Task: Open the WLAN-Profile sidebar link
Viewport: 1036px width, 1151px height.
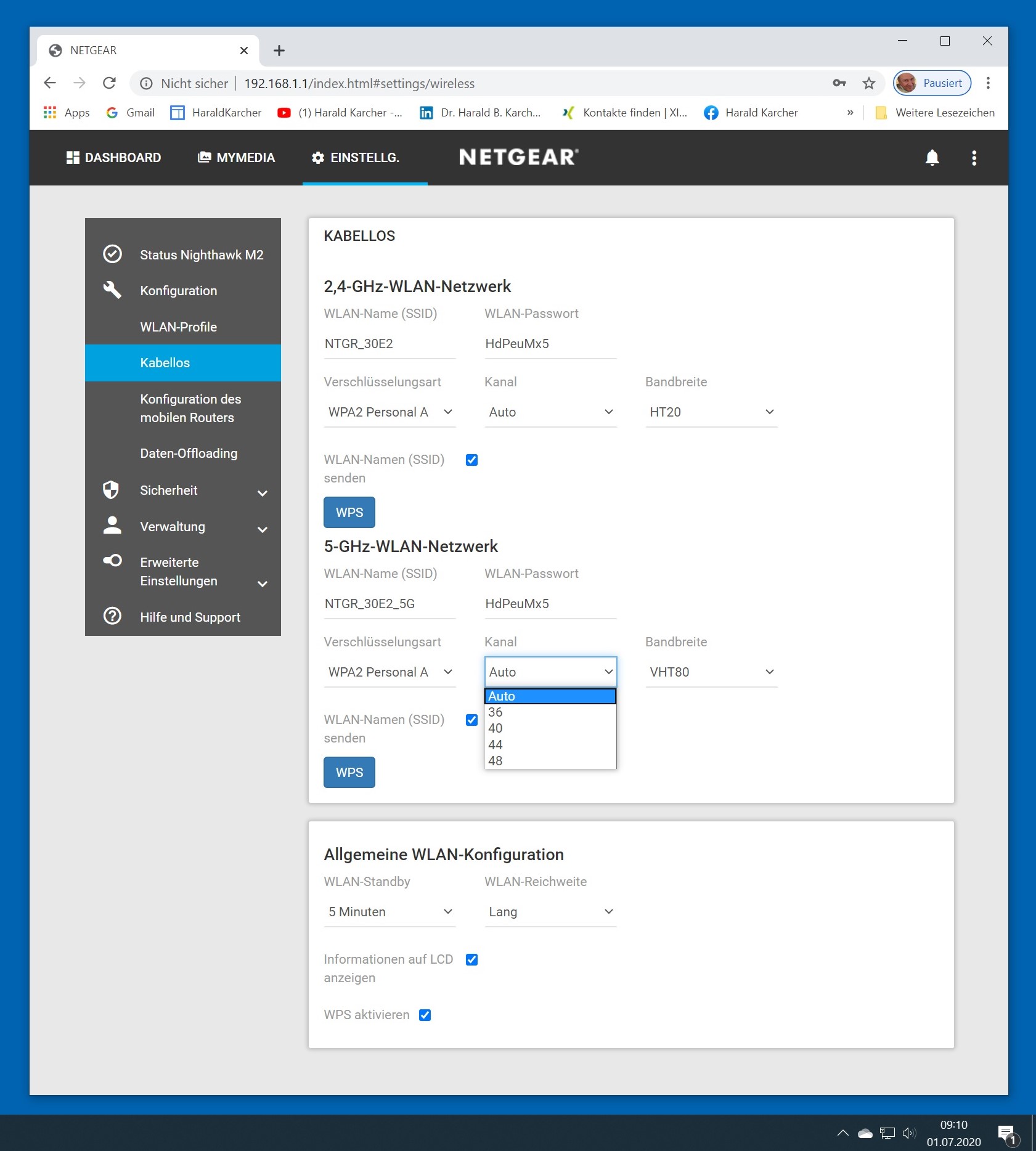Action: (x=178, y=327)
